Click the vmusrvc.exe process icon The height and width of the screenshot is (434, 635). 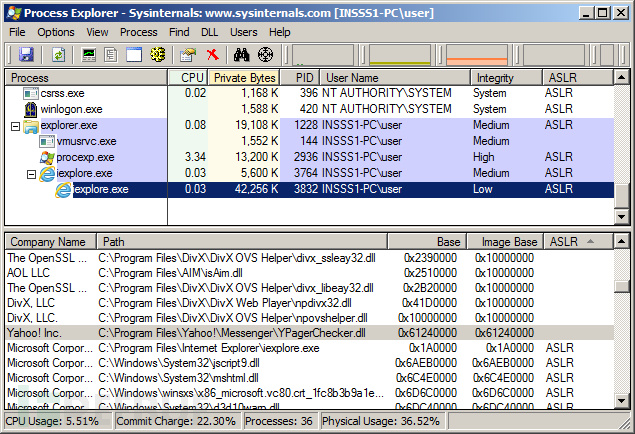(x=47, y=142)
